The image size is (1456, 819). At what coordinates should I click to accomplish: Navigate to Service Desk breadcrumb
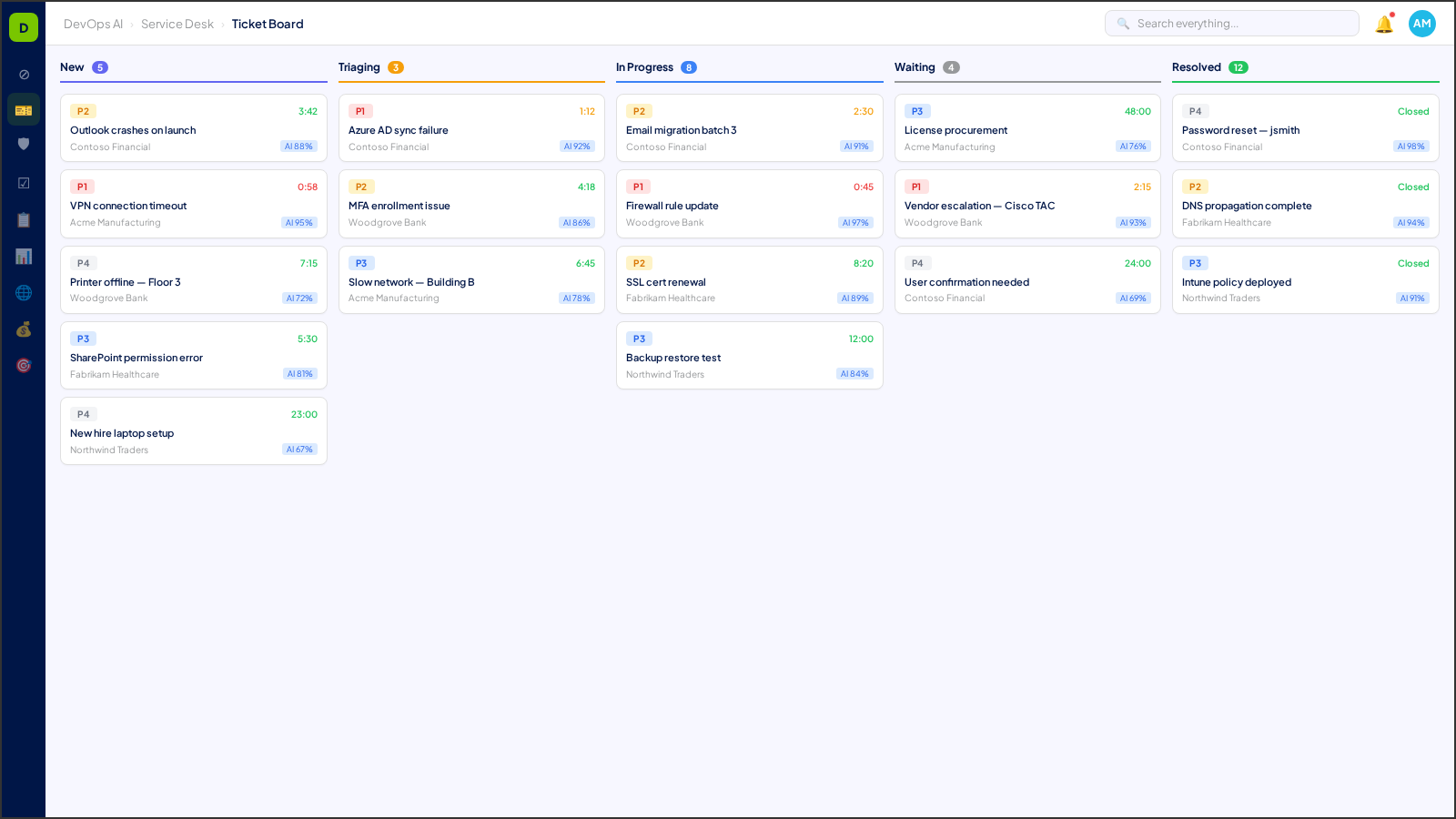[x=177, y=24]
